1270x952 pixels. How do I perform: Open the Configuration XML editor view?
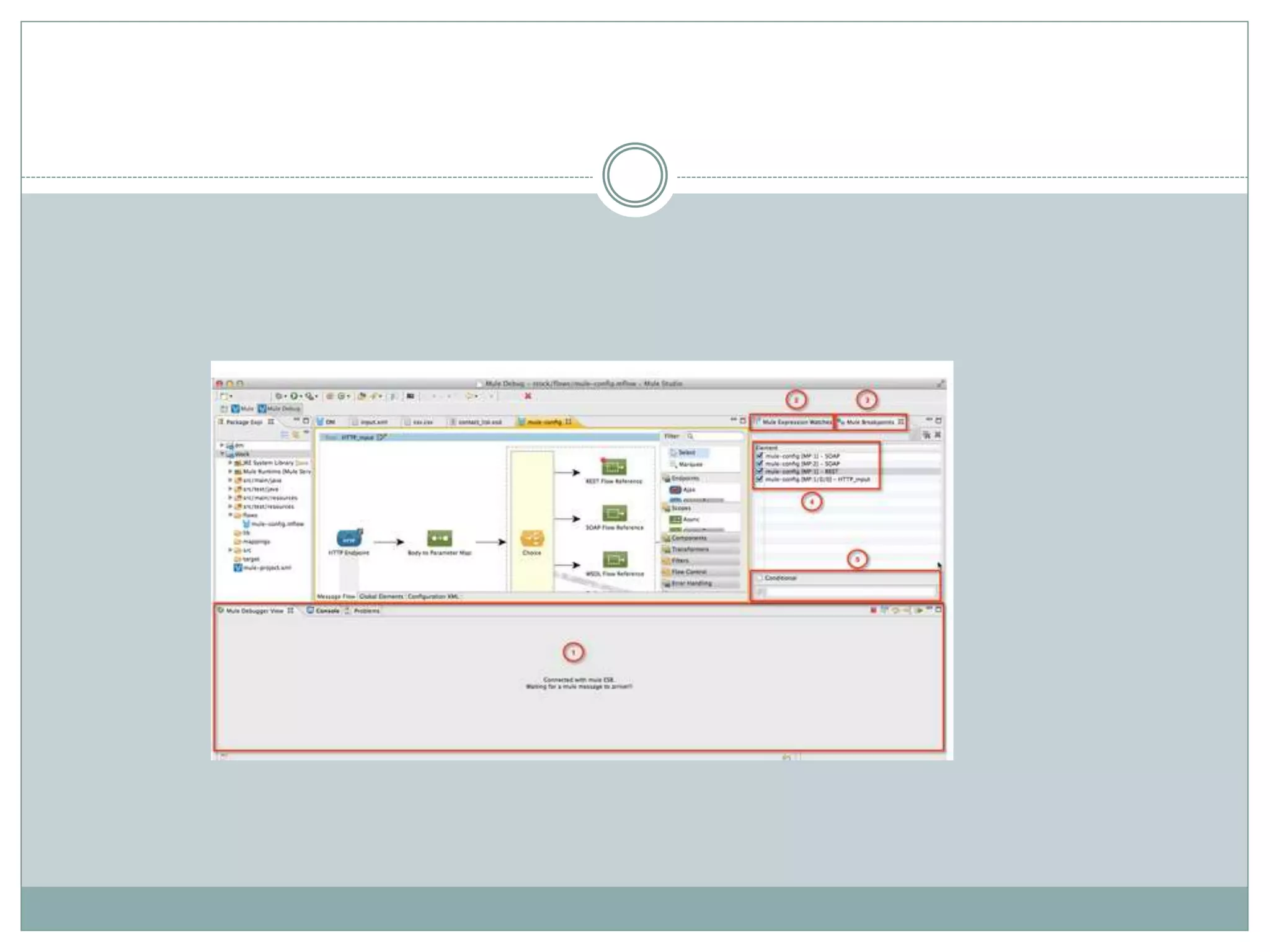coord(433,596)
